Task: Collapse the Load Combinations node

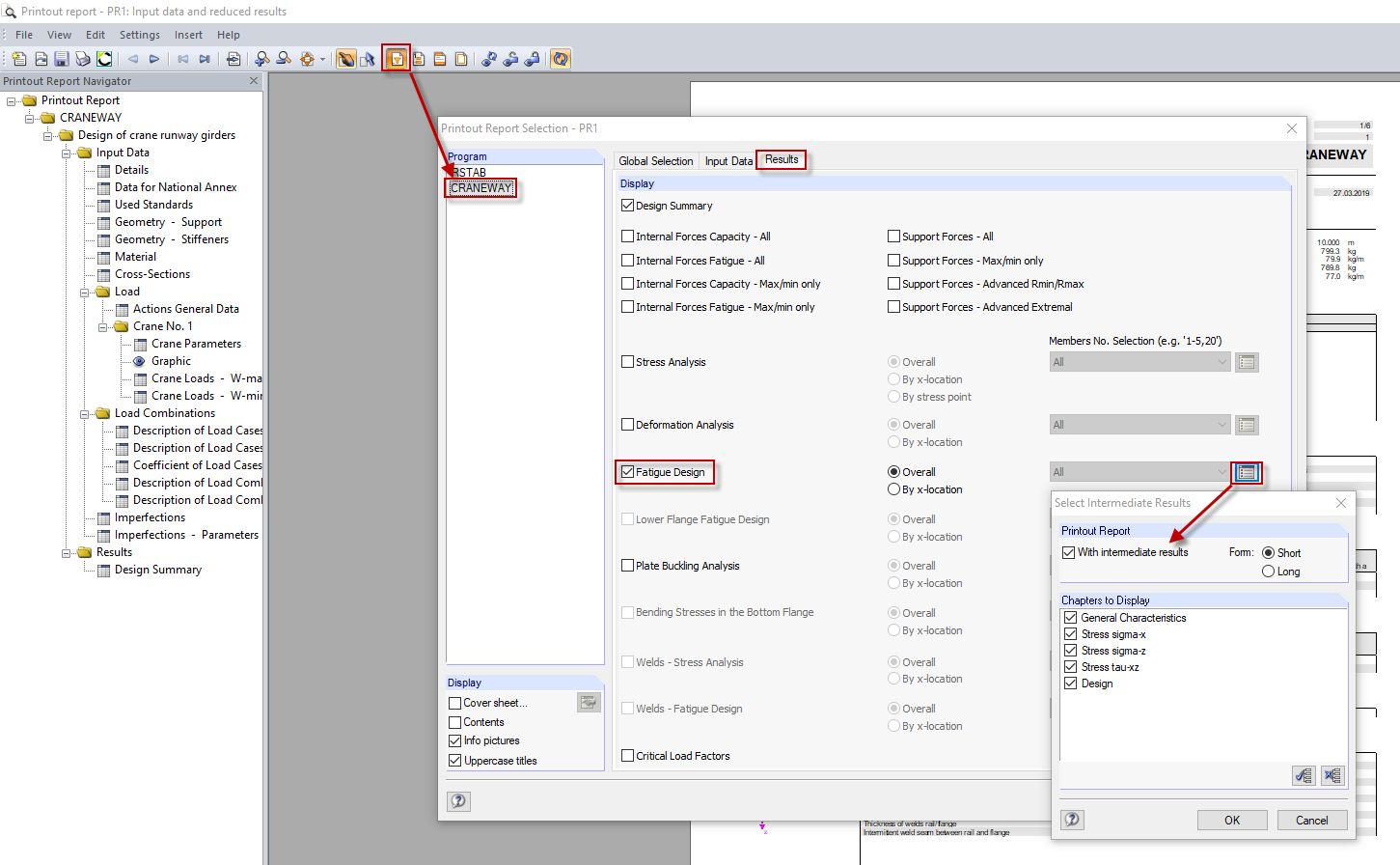Action: (x=85, y=413)
